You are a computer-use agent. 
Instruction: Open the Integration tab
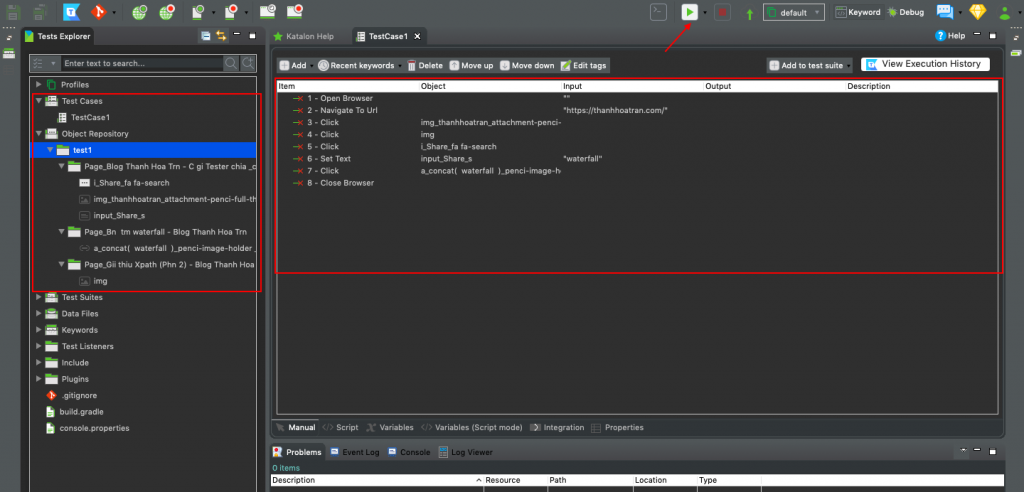tap(557, 427)
